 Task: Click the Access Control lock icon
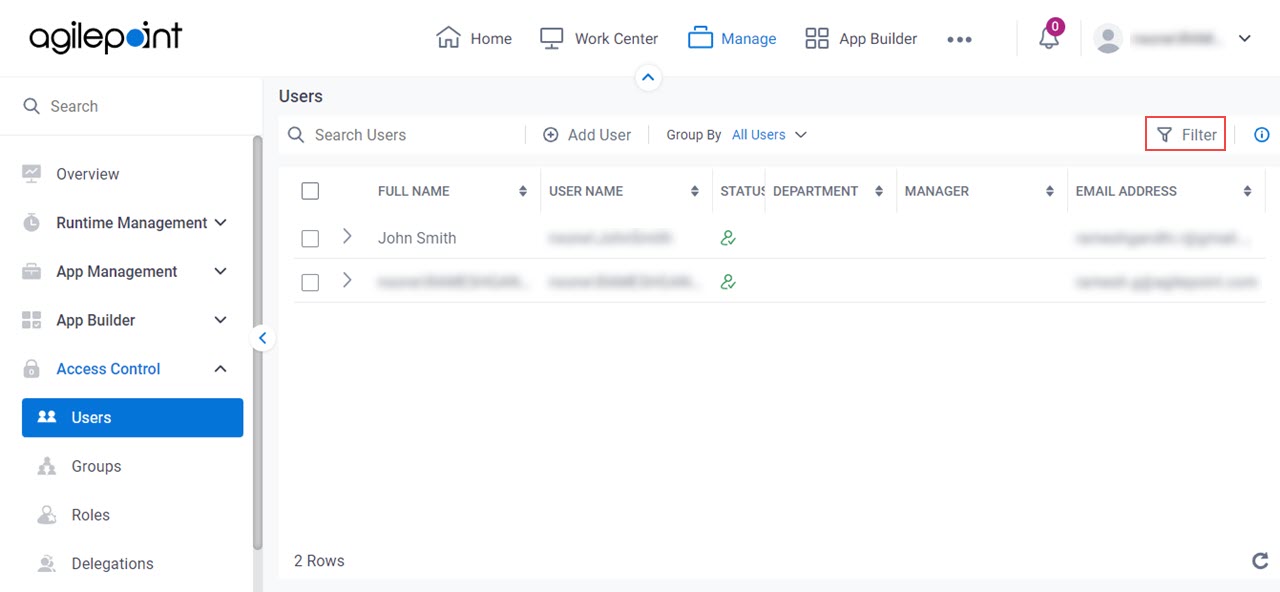(x=32, y=369)
